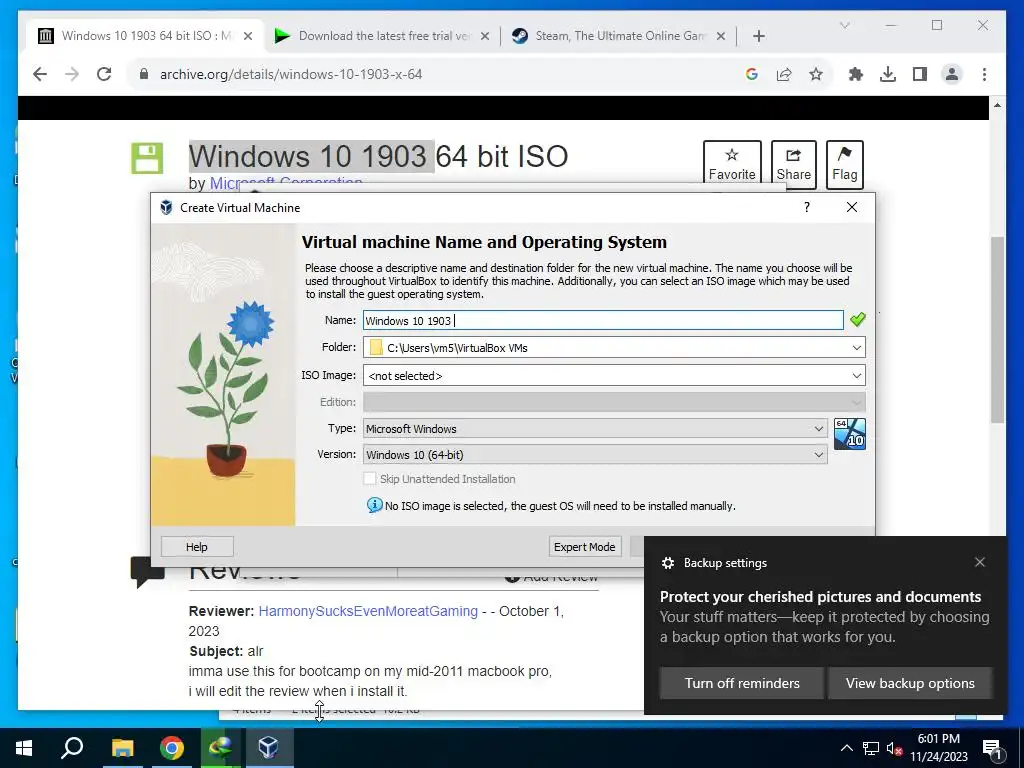Screen dimensions: 1024x768
Task: Share this page via address bar icon
Action: coord(784,74)
